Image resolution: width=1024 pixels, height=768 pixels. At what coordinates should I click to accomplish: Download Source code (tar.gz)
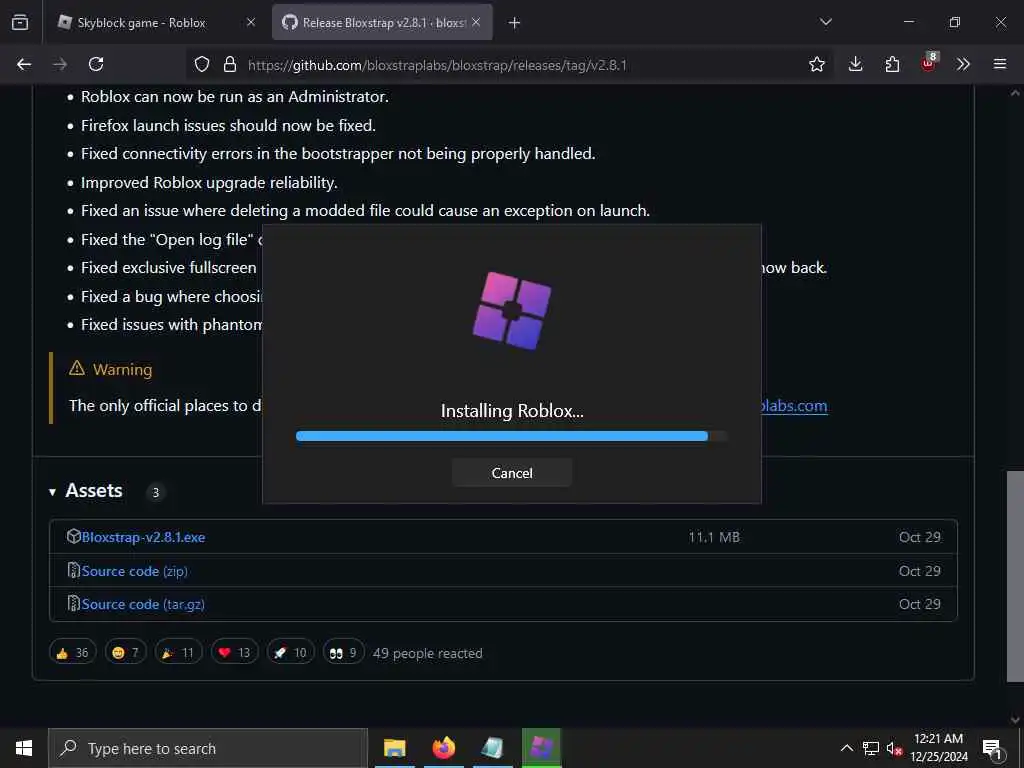[143, 604]
